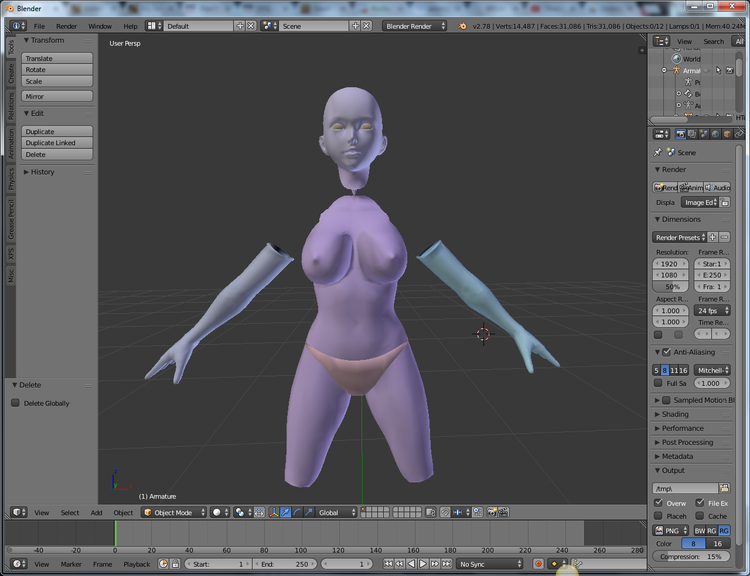
Task: Click the Translate button
Action: (x=57, y=58)
